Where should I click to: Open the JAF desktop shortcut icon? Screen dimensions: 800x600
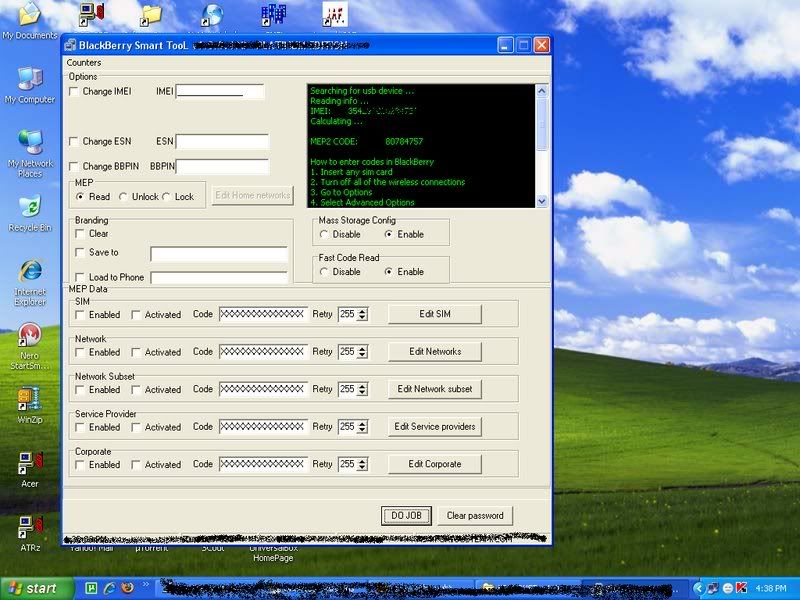pyautogui.click(x=335, y=14)
